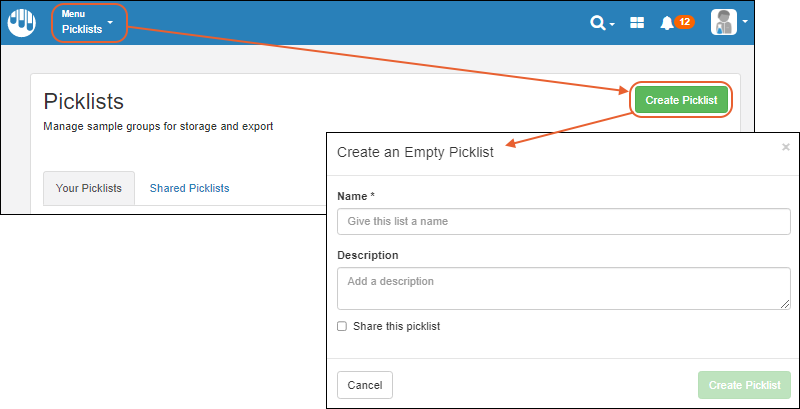Close the Create an Empty Picklist dialog
Viewport: 800px width, 409px height.
tap(786, 147)
